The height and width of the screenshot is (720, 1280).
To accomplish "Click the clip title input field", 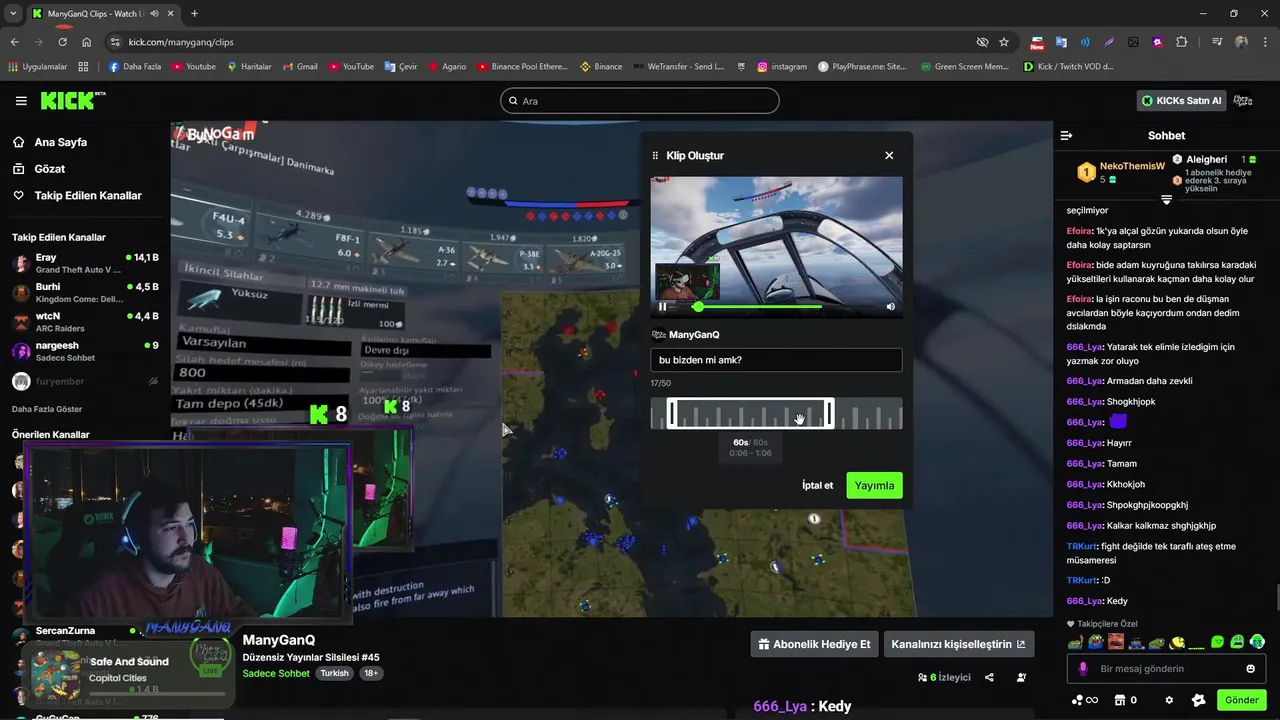I will [776, 360].
